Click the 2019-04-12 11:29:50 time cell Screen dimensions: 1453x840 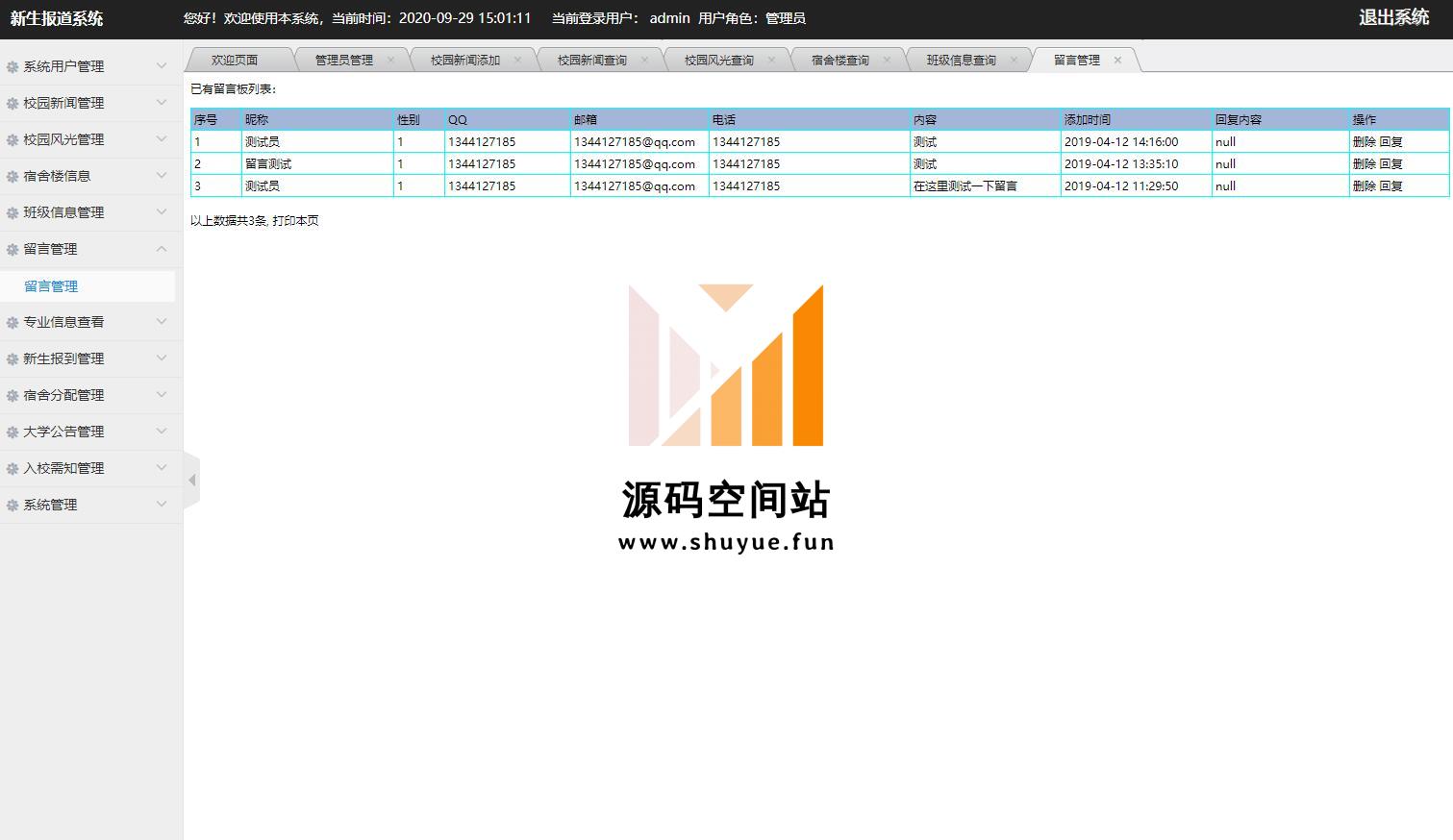[1136, 185]
